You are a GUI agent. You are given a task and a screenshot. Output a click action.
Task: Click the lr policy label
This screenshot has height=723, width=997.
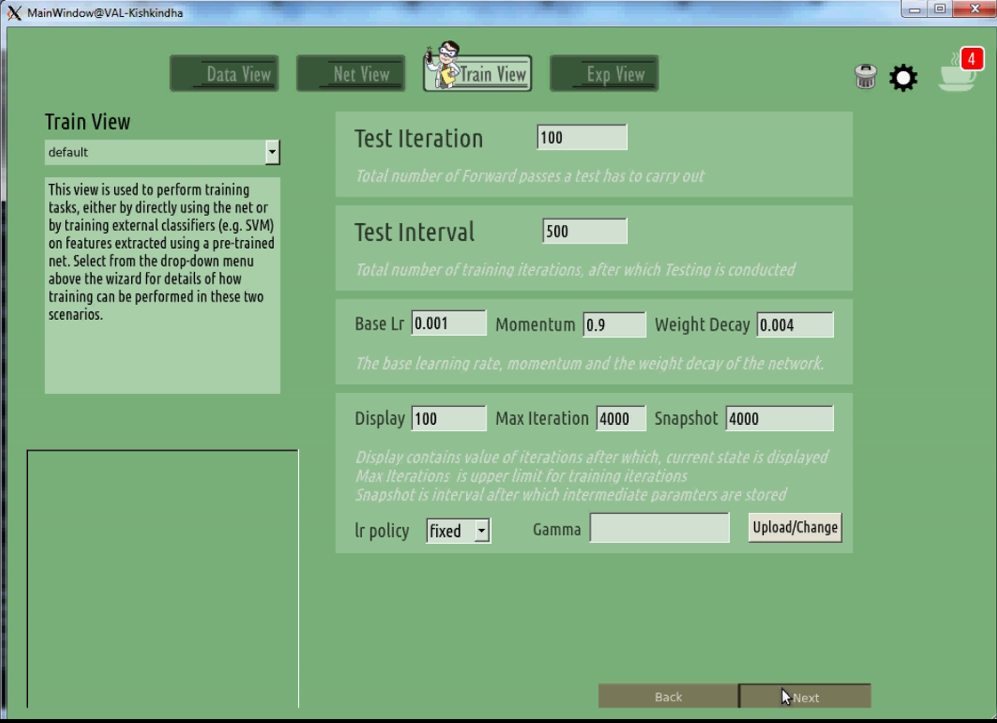coord(382,530)
